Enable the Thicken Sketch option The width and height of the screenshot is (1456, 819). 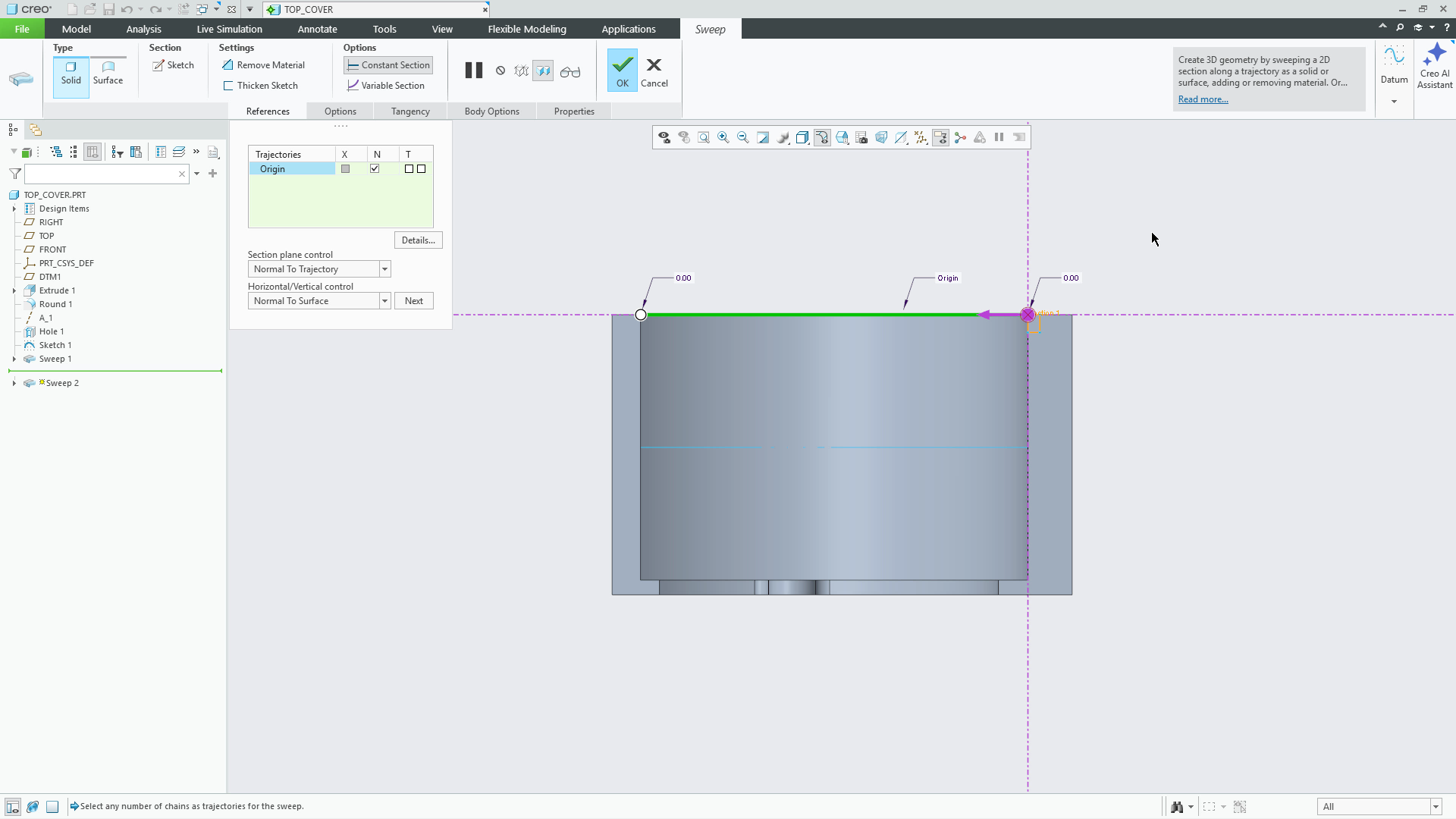[x=260, y=86]
